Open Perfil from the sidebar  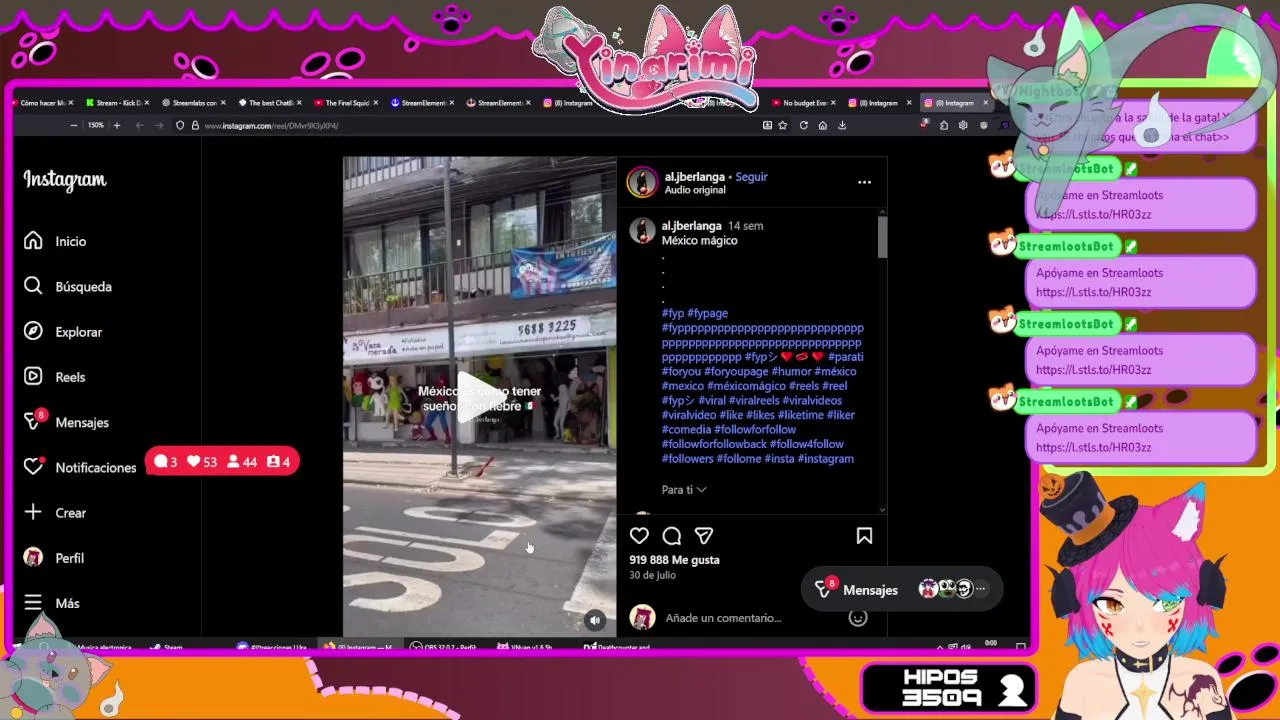pyautogui.click(x=54, y=558)
